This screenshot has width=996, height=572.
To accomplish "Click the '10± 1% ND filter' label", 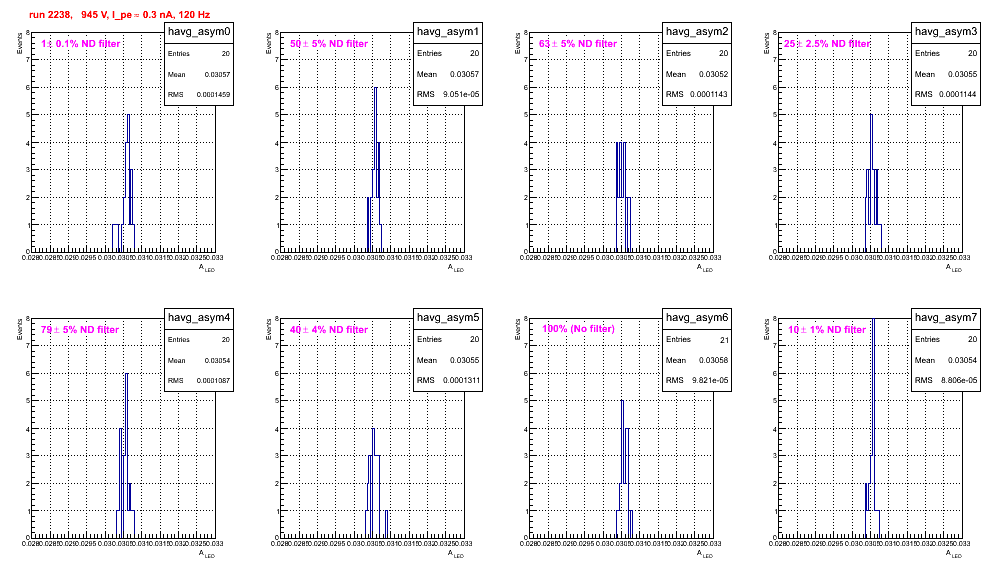I will tap(827, 330).
